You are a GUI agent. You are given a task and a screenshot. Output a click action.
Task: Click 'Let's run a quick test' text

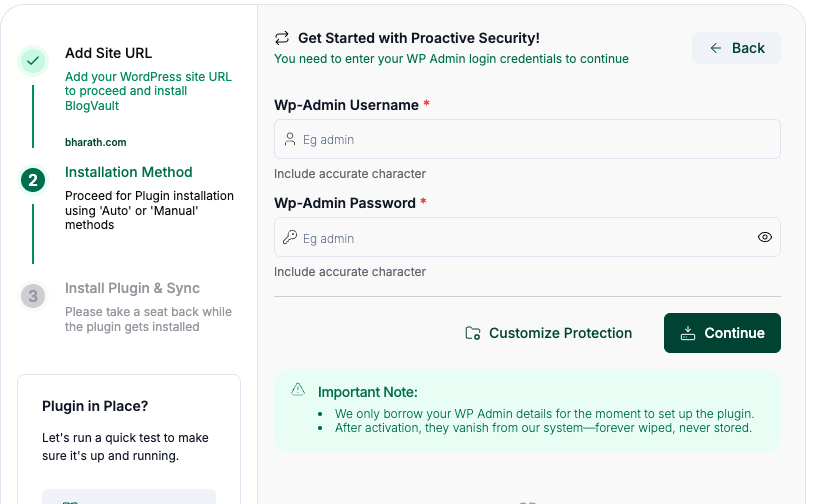click(x=125, y=447)
